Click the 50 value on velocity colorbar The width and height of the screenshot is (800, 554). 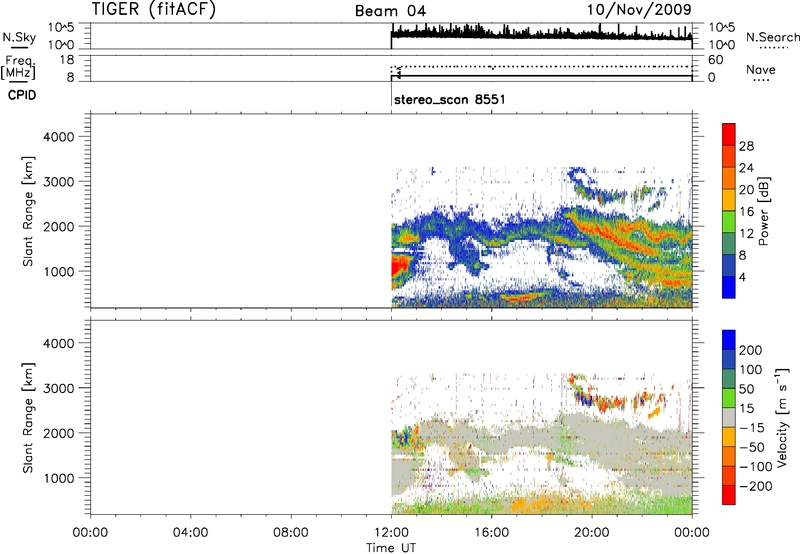click(x=746, y=389)
